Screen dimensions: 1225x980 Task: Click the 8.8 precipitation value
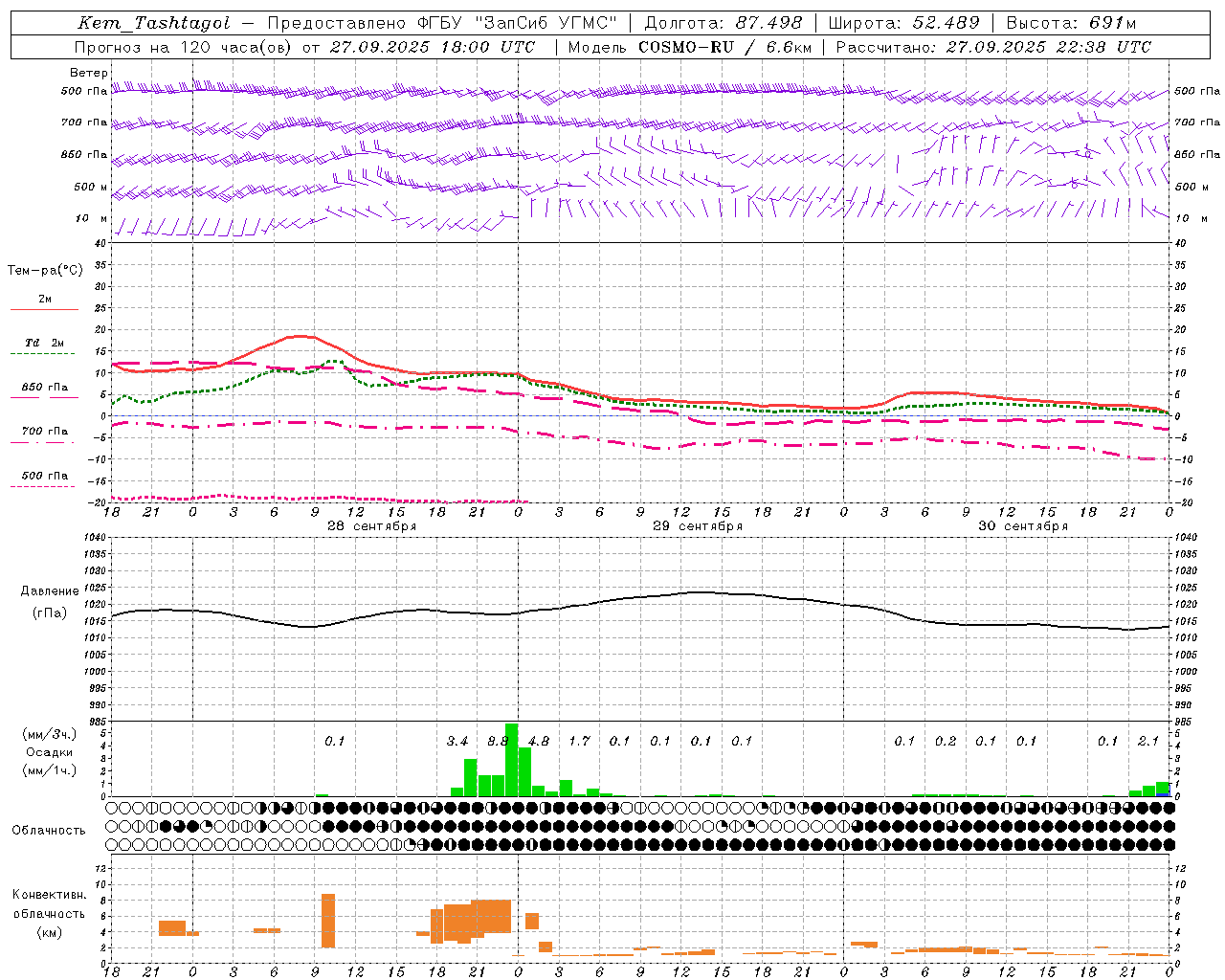click(x=498, y=741)
